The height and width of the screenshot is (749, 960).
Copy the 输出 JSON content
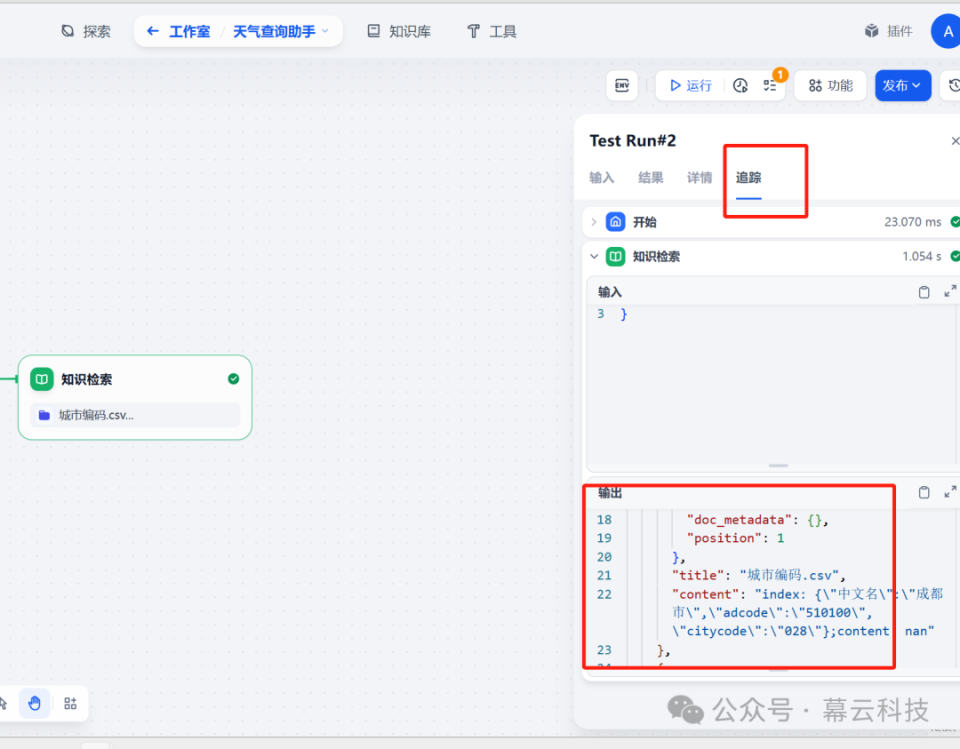(924, 492)
